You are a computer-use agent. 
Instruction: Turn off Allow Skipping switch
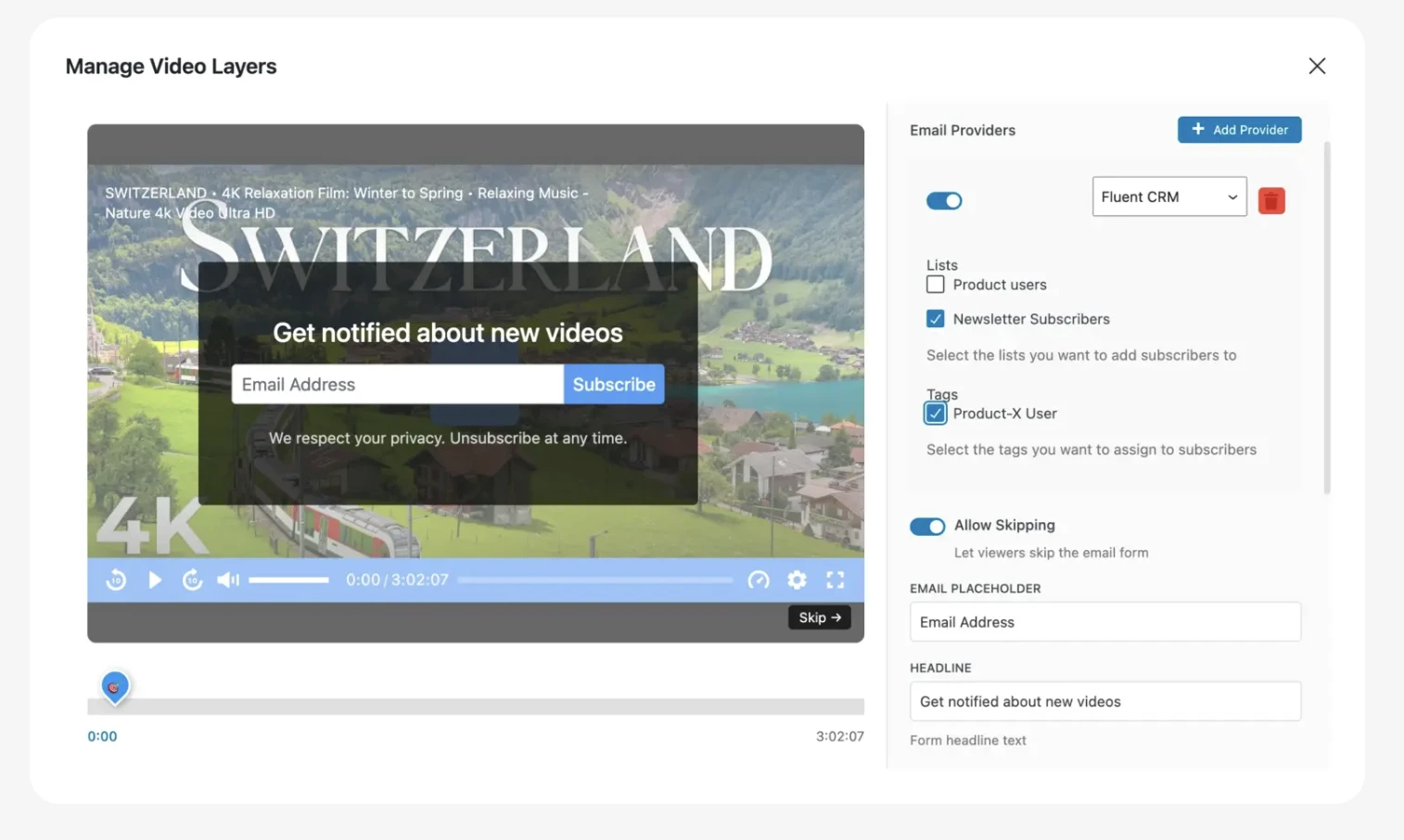coord(927,527)
